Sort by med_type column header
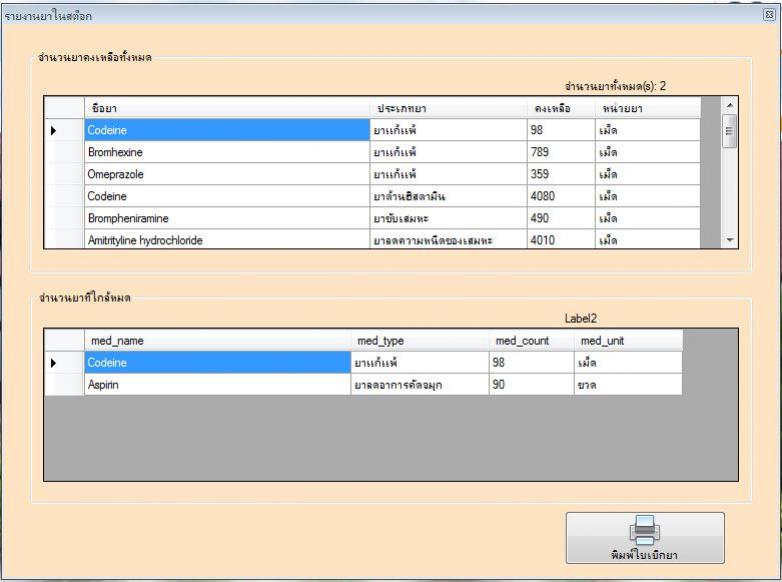Image resolution: width=782 pixels, height=582 pixels. pos(420,341)
